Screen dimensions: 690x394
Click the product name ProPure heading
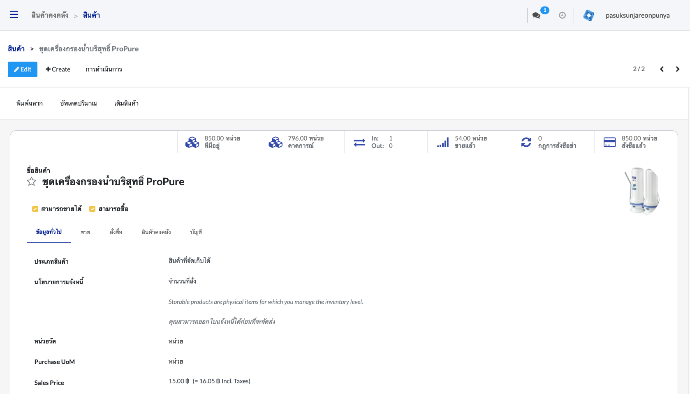point(113,181)
